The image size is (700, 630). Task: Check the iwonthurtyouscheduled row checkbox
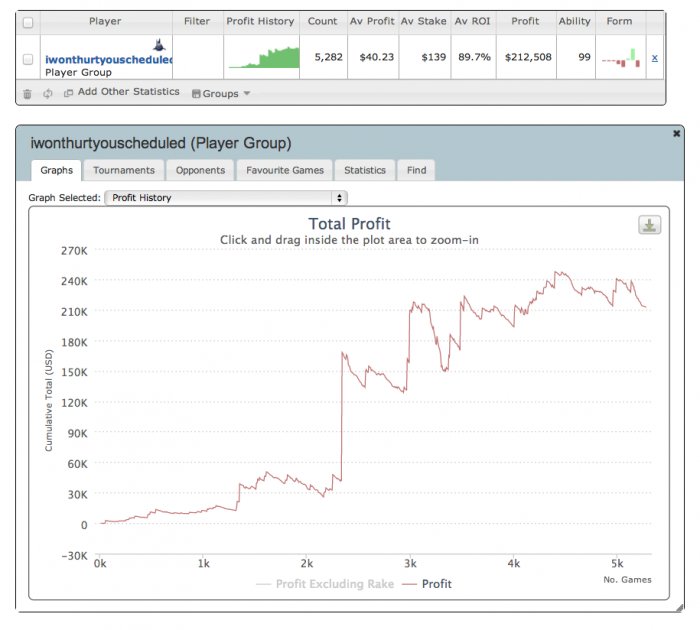pos(28,59)
